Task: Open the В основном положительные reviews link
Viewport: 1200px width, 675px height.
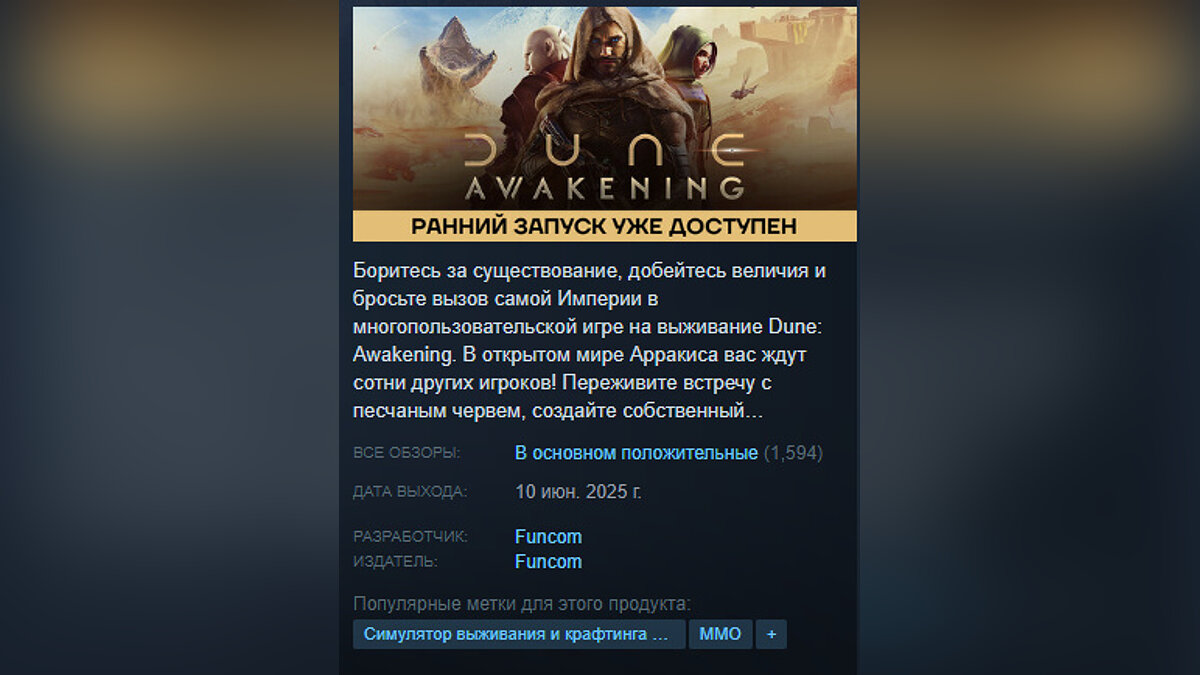Action: tap(636, 453)
